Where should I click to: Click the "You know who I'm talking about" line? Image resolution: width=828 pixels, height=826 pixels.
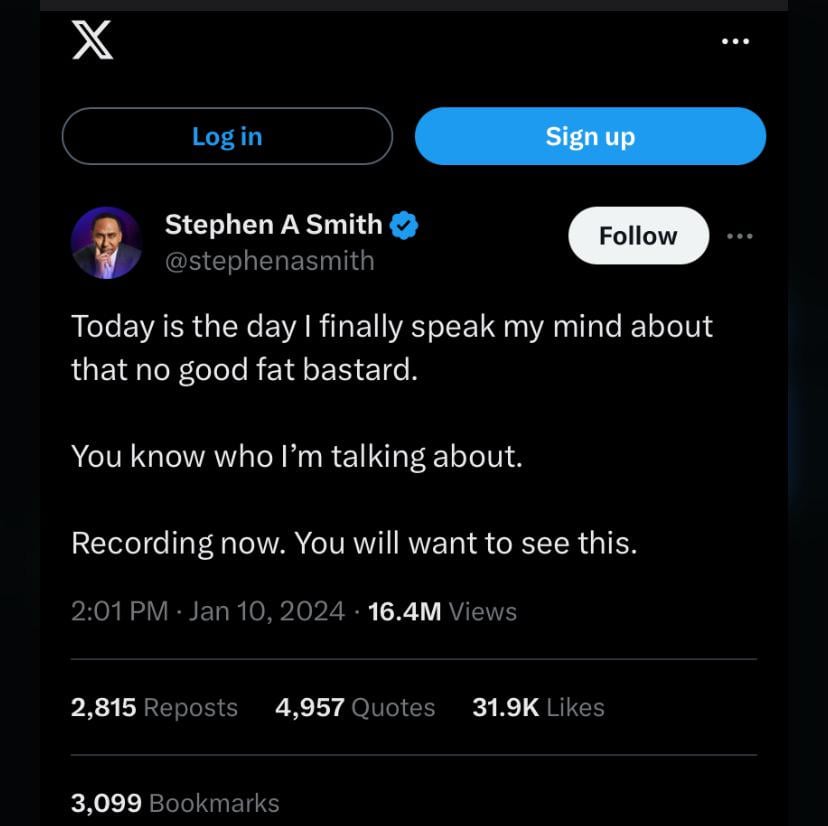click(x=296, y=457)
